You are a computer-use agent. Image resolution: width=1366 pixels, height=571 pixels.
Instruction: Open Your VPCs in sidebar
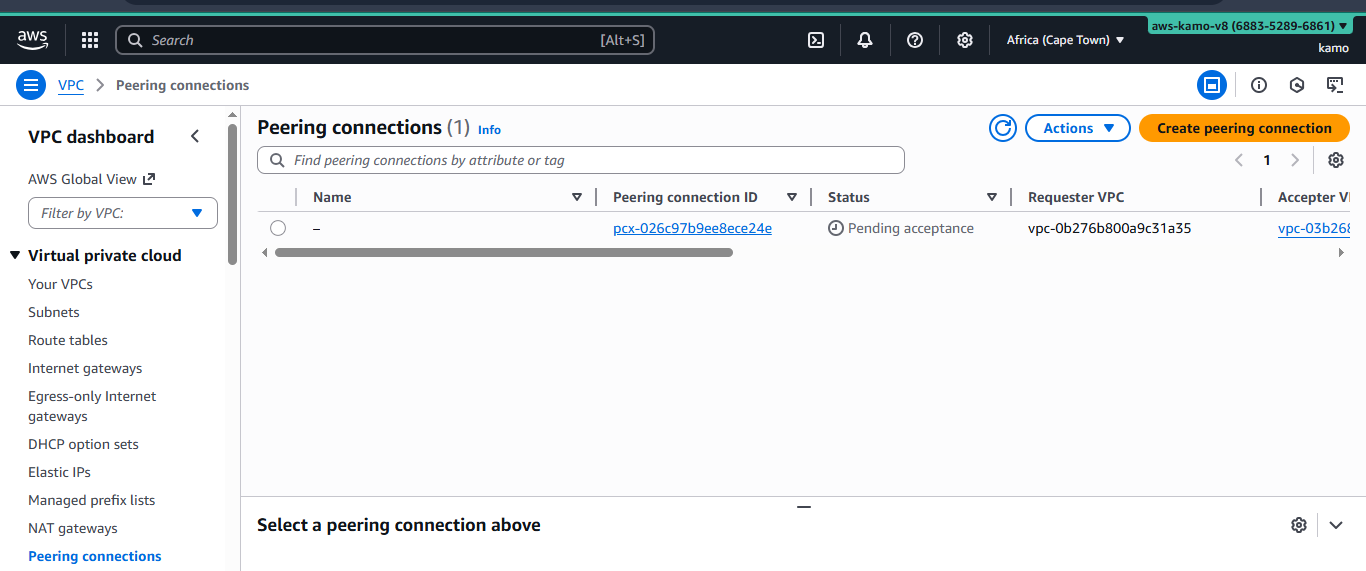tap(60, 284)
